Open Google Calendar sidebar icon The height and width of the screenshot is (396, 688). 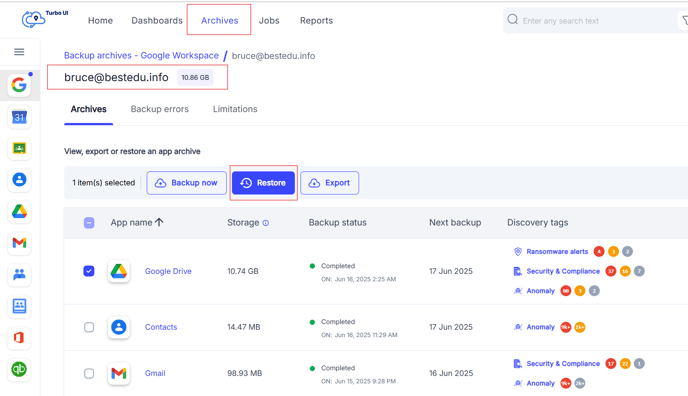click(x=19, y=117)
